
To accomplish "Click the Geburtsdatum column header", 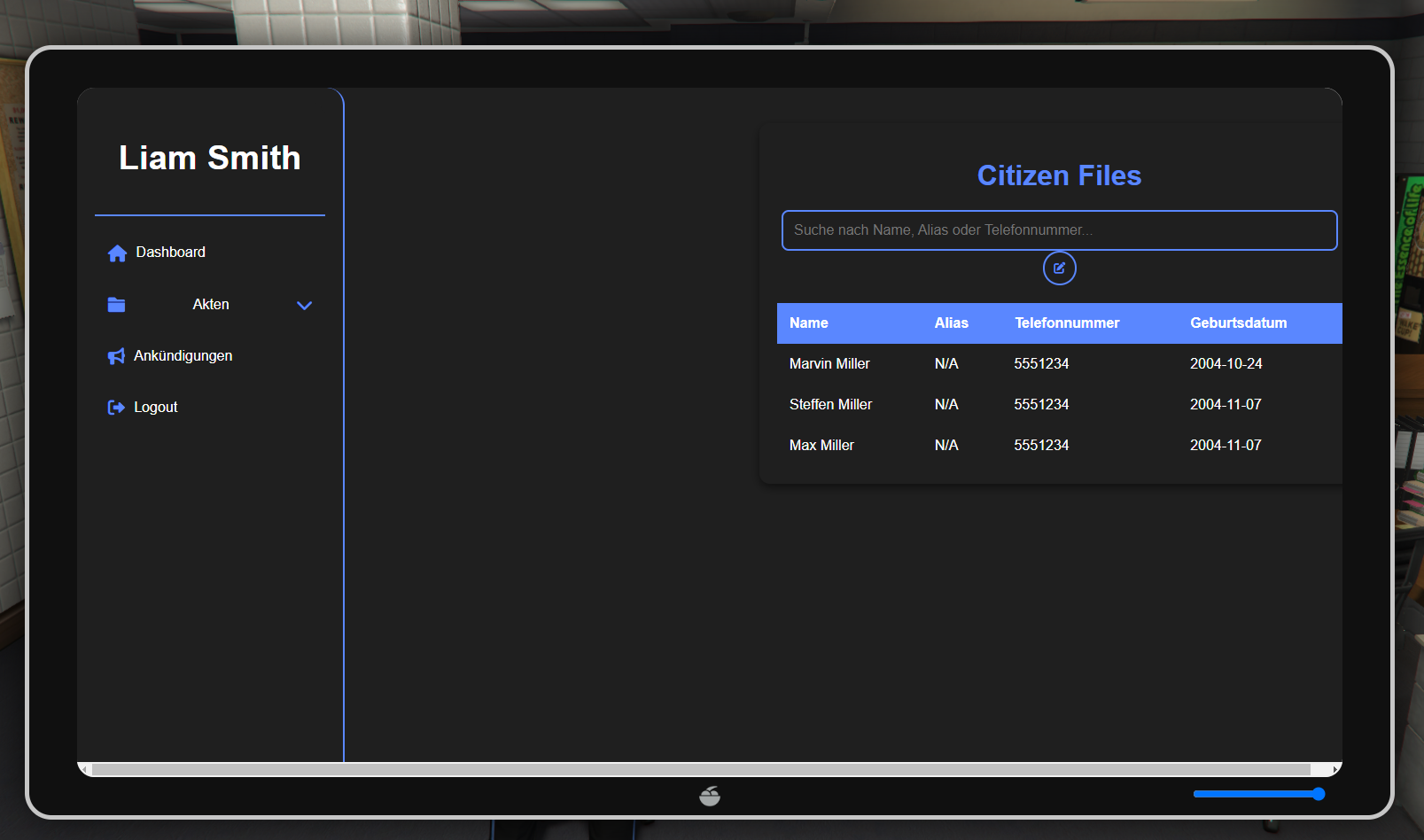I will pos(1238,323).
